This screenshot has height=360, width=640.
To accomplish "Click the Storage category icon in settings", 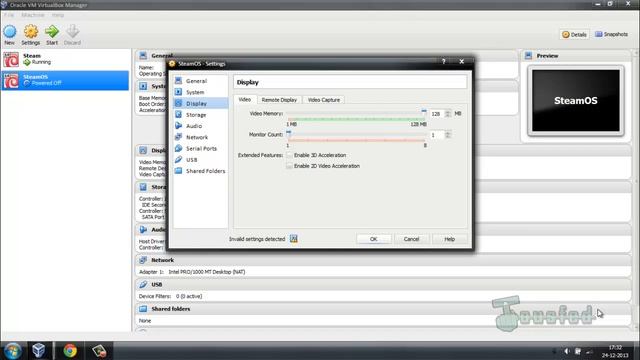I will 178,114.
